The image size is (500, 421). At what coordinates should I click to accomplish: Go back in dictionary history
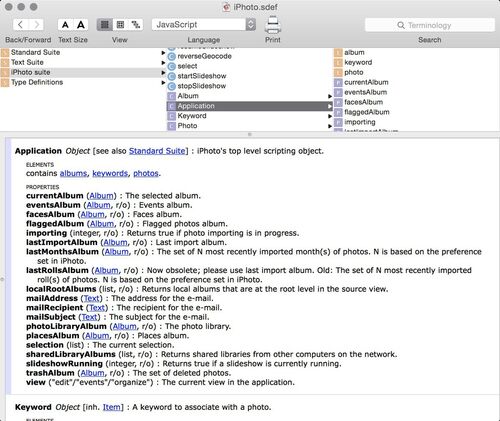pos(21,25)
